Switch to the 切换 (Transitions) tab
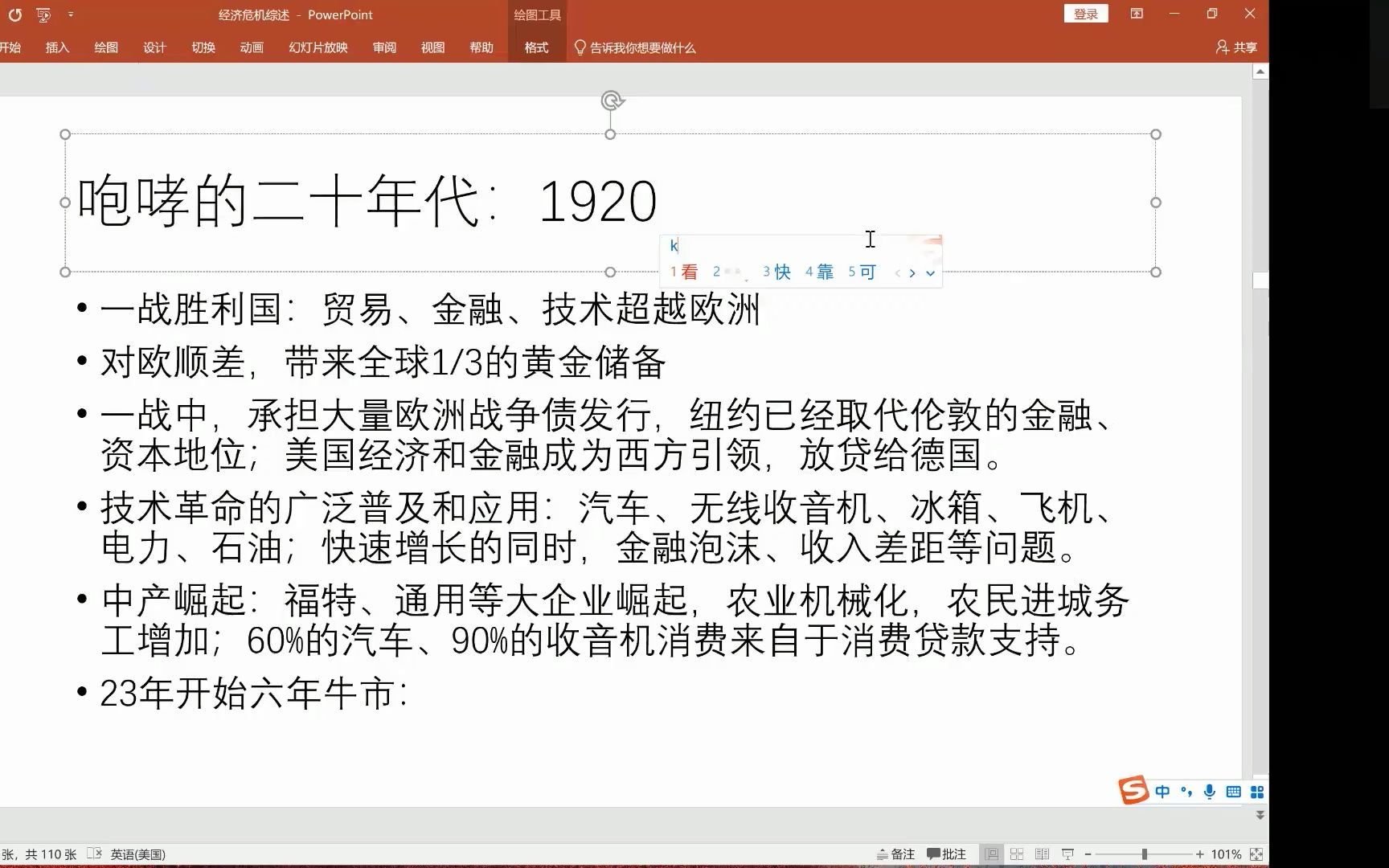 coord(203,47)
